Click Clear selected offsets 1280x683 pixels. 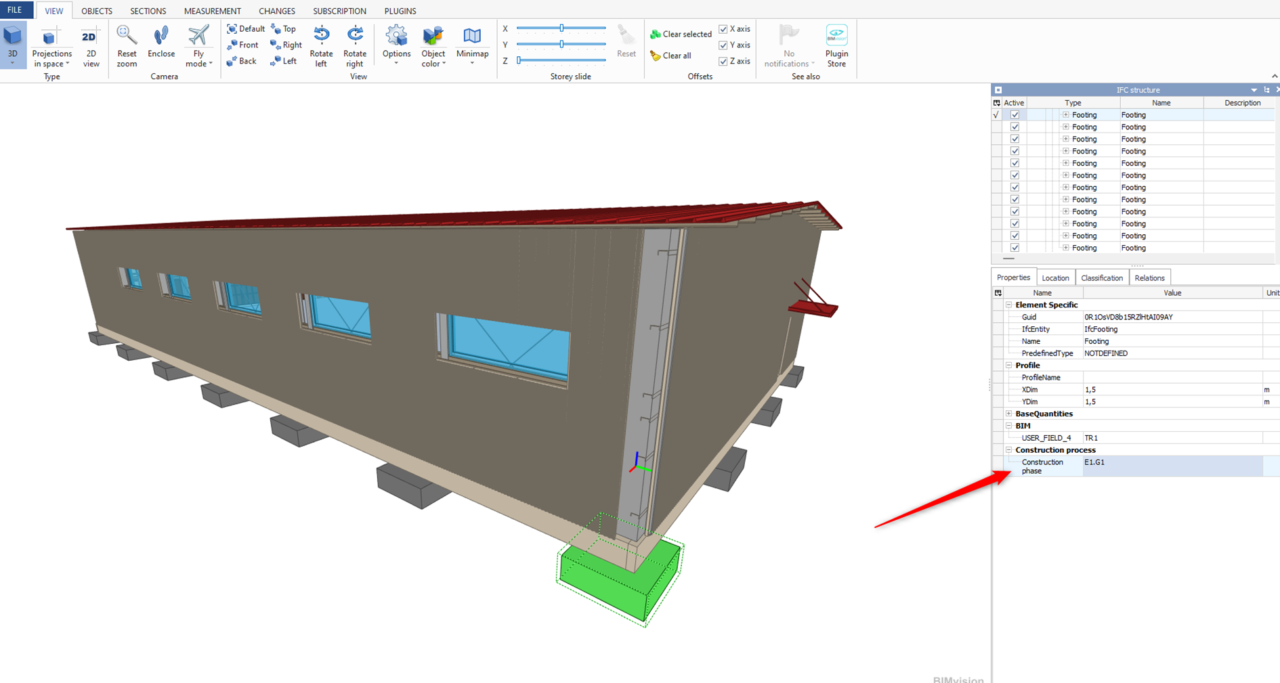[x=681, y=34]
